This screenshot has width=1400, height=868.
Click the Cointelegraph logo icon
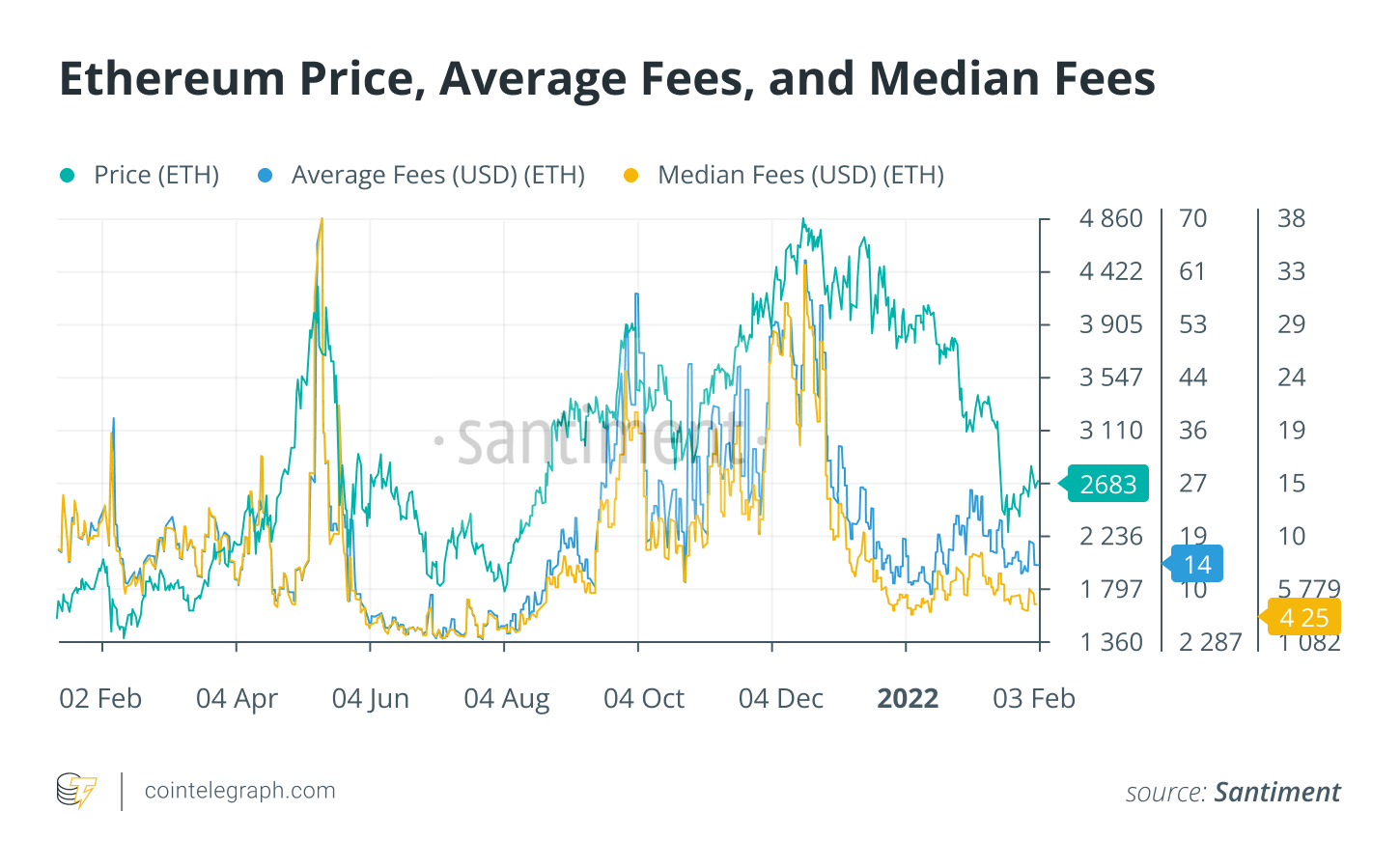coord(77,791)
